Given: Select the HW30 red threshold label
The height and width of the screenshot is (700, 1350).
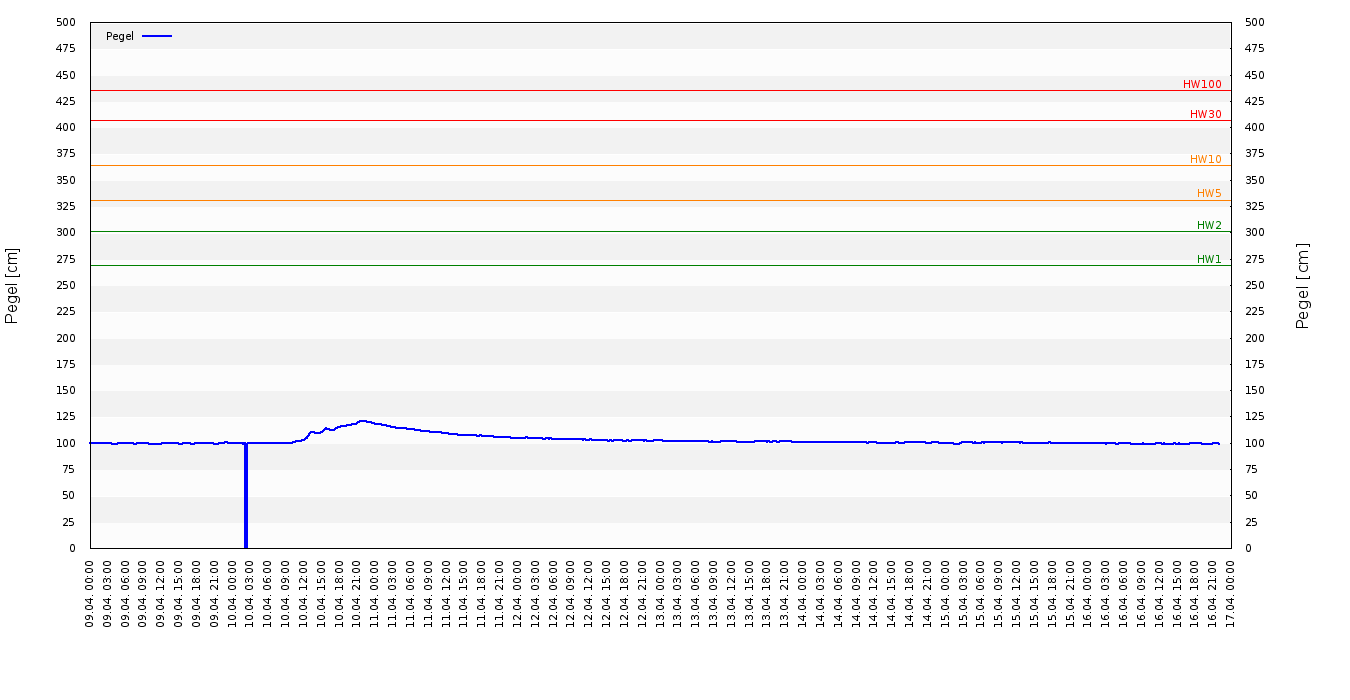Looking at the screenshot, I should click(1205, 115).
